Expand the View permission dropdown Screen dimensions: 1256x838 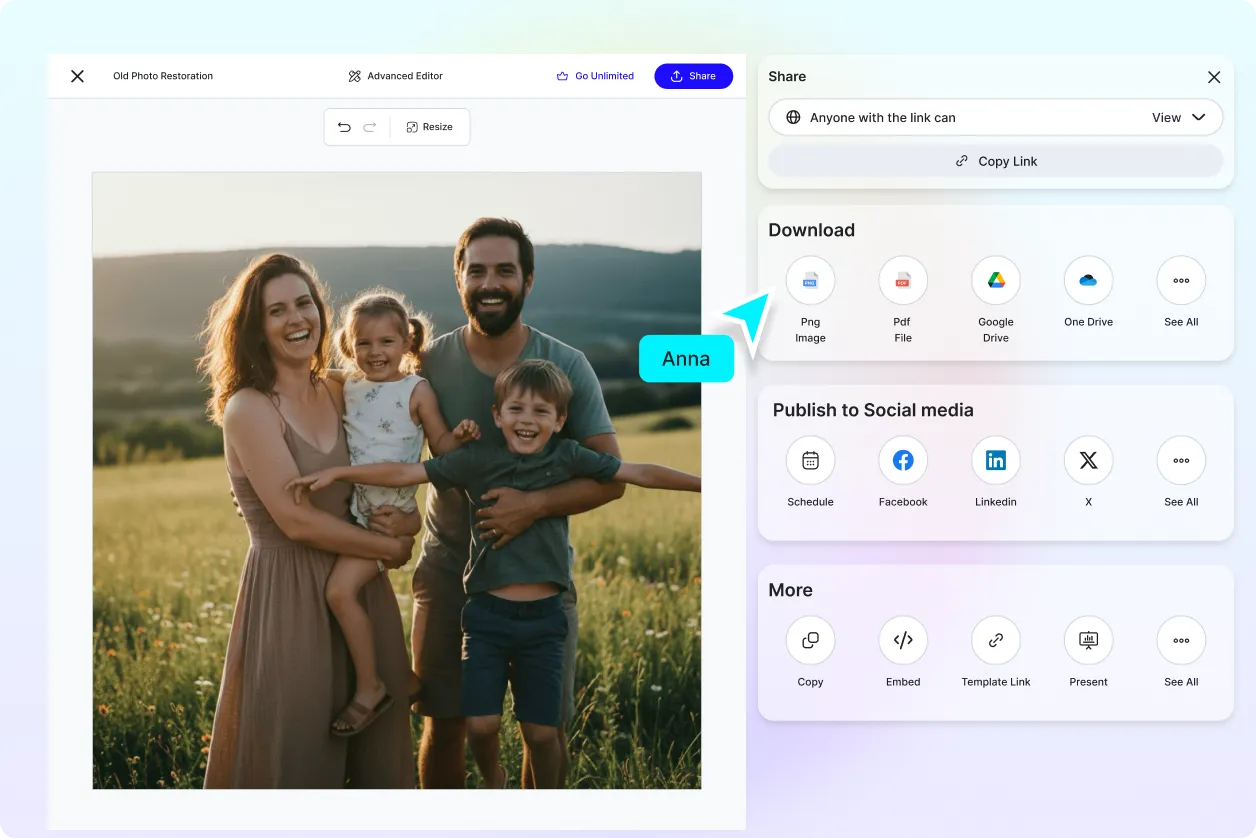pyautogui.click(x=1179, y=117)
